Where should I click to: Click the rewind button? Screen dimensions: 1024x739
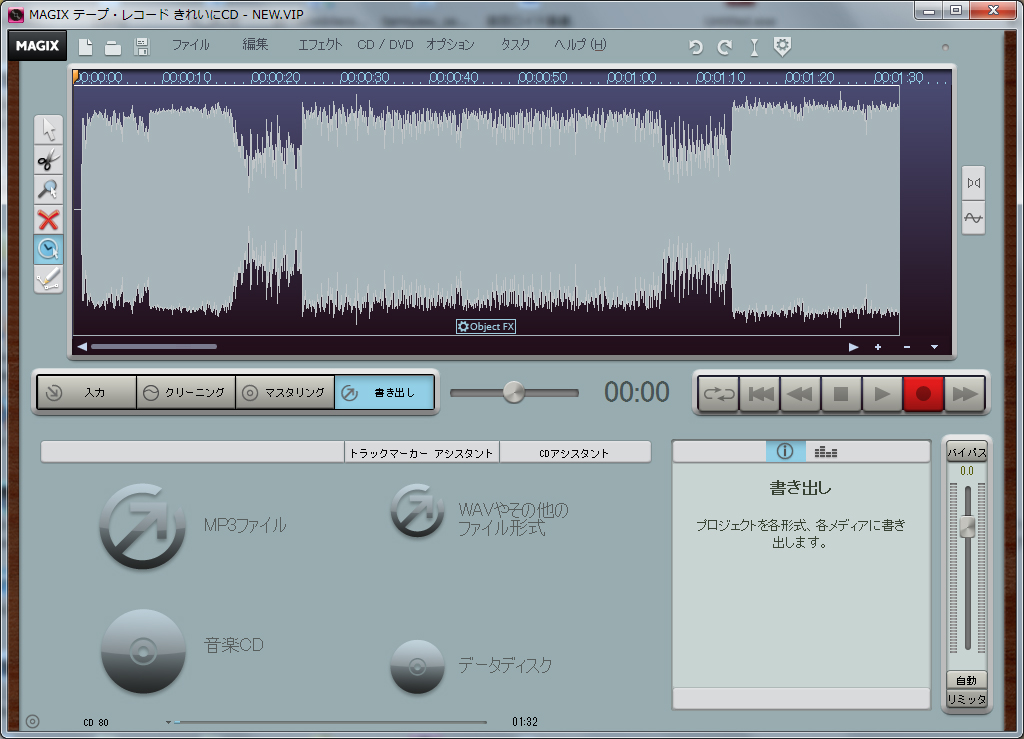pyautogui.click(x=801, y=394)
